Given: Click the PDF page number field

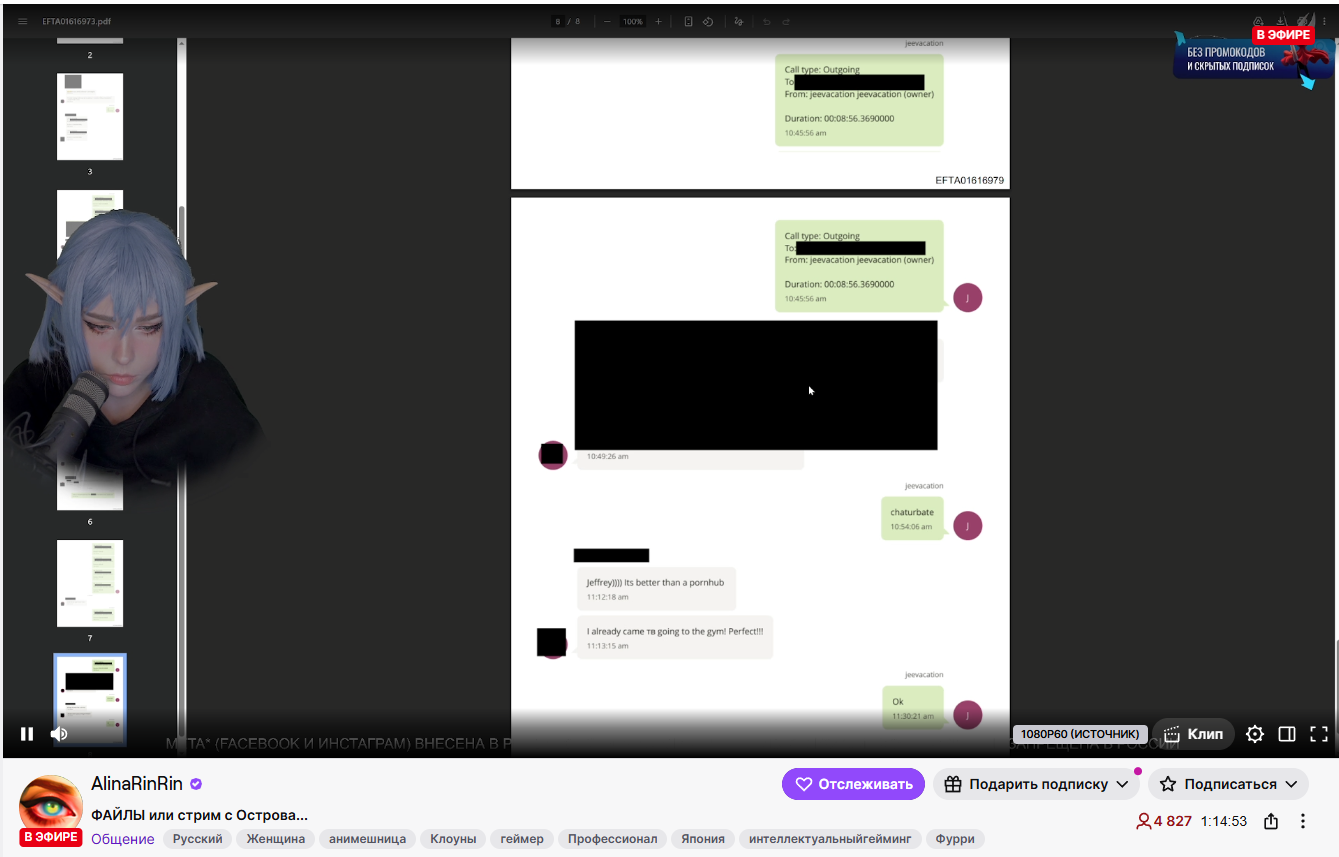Looking at the screenshot, I should (558, 21).
